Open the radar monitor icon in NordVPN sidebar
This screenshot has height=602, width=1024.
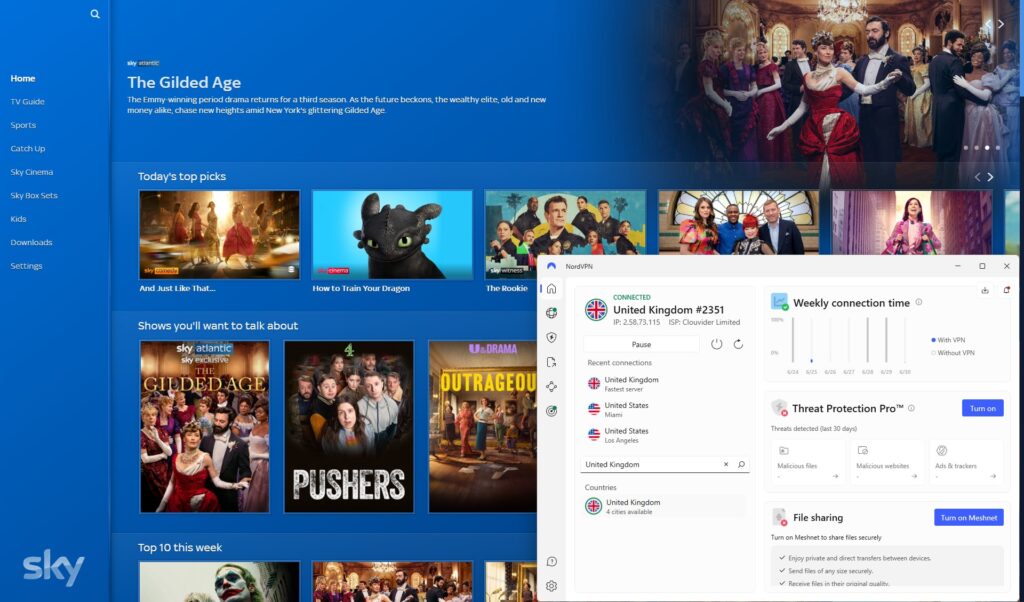(551, 411)
